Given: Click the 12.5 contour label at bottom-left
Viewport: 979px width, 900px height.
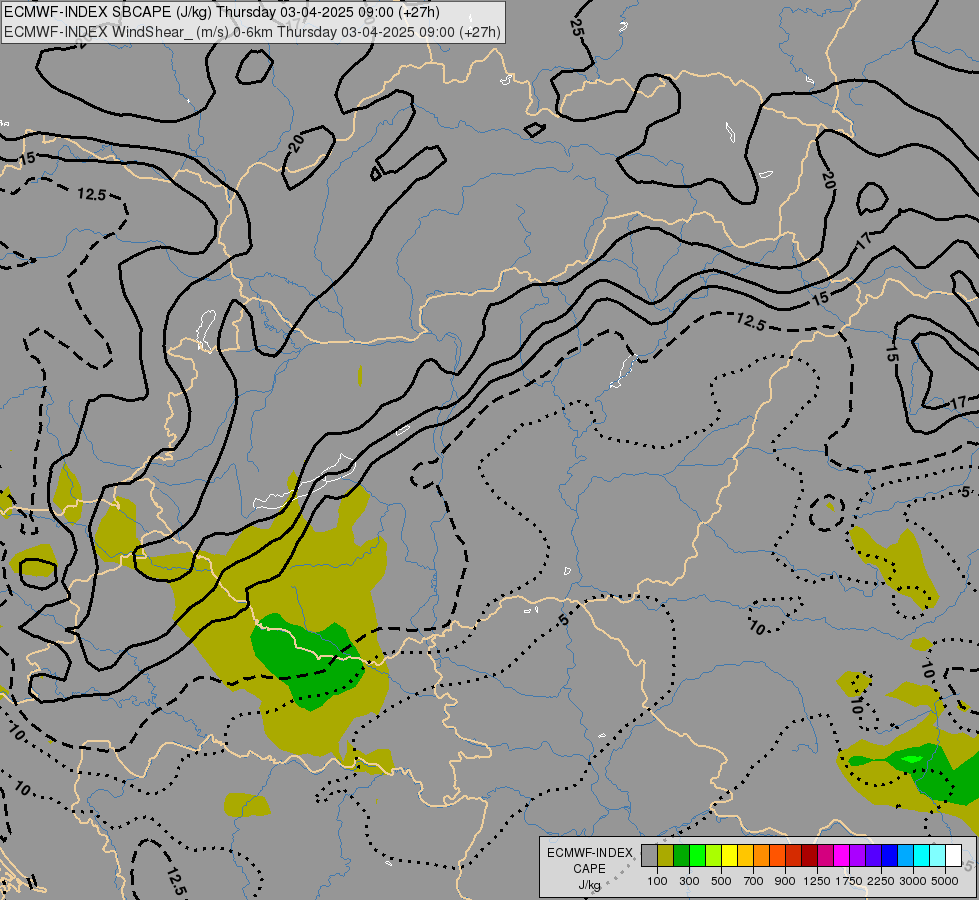Looking at the screenshot, I should click(x=175, y=882).
